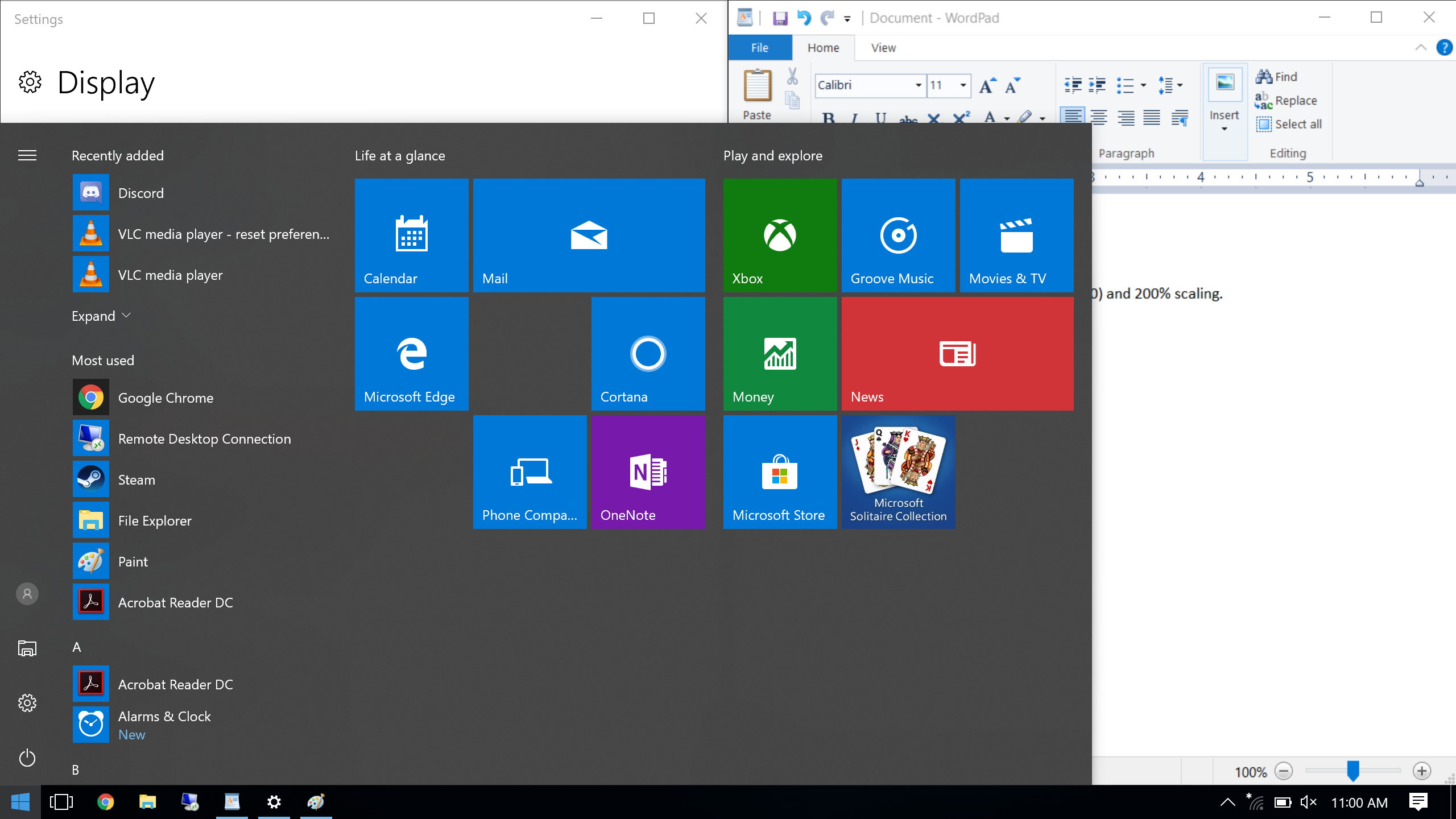Launch the Xbox tile
This screenshot has height=819, width=1456.
780,235
